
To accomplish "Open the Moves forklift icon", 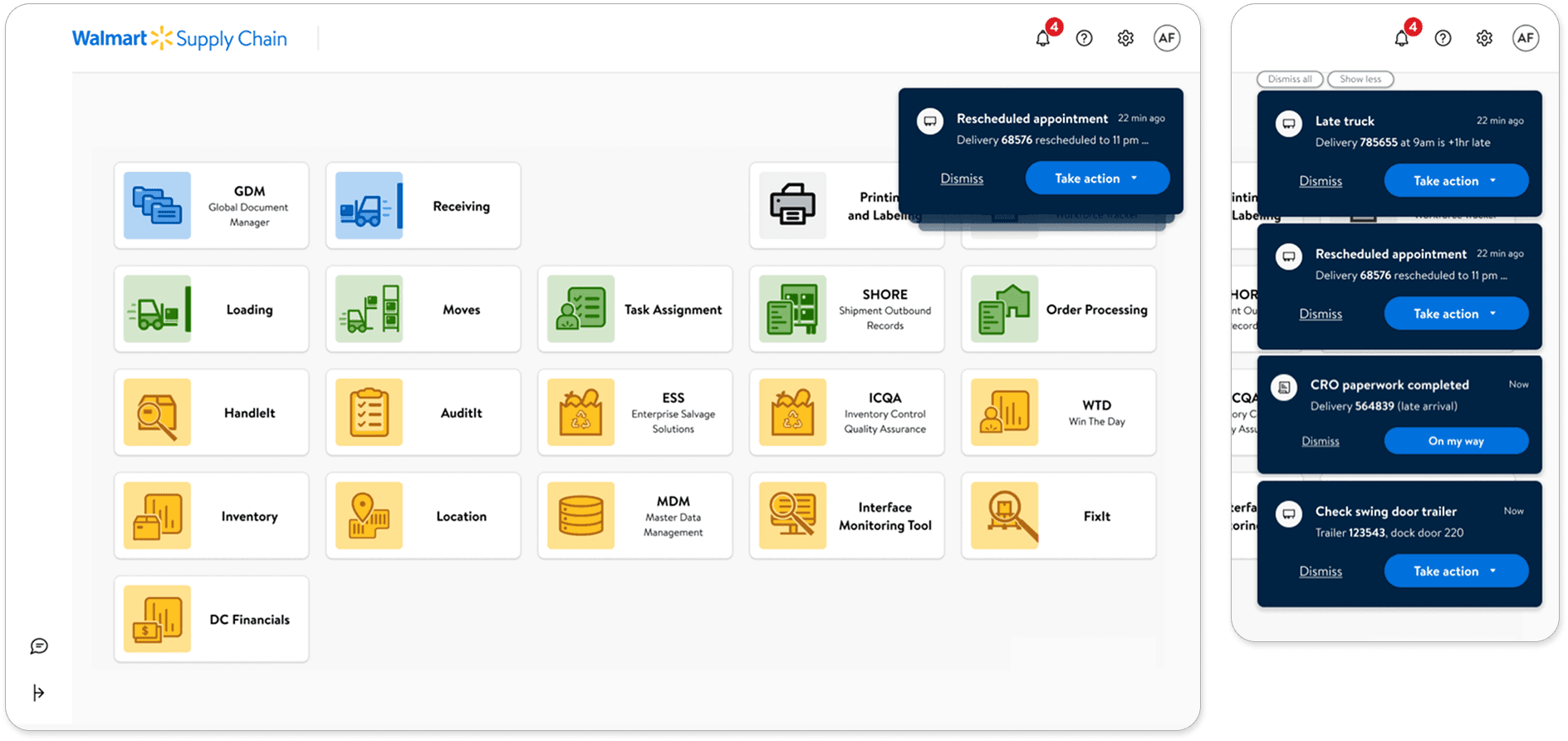I will pos(369,309).
